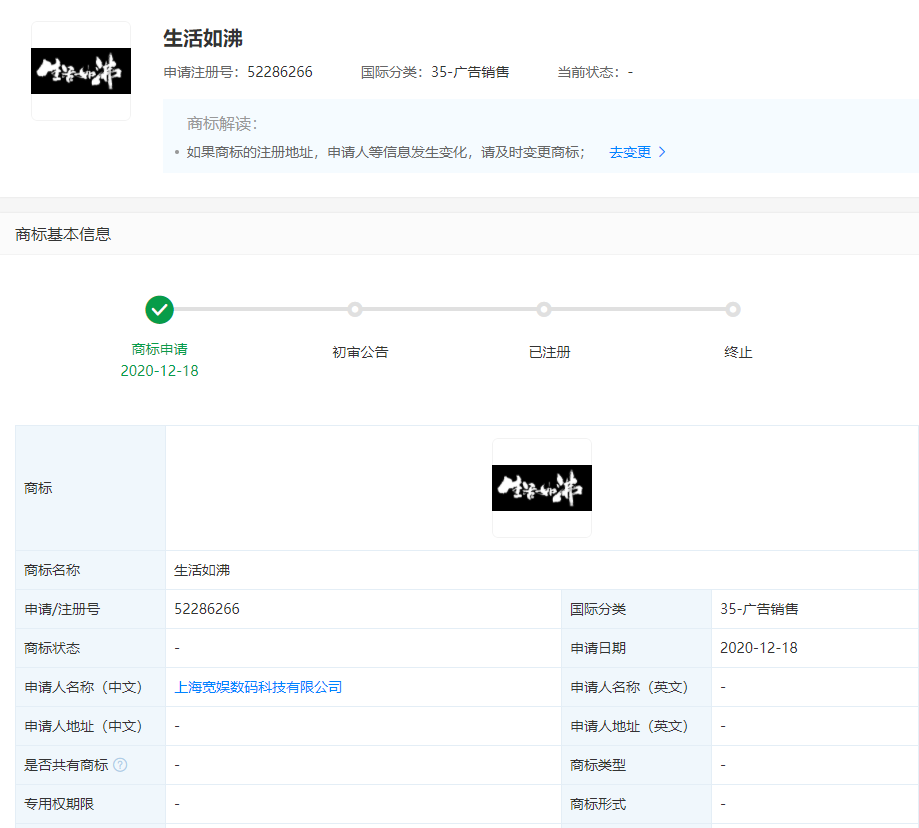
Task: Click the 已注册 progress step circle
Action: [x=543, y=309]
